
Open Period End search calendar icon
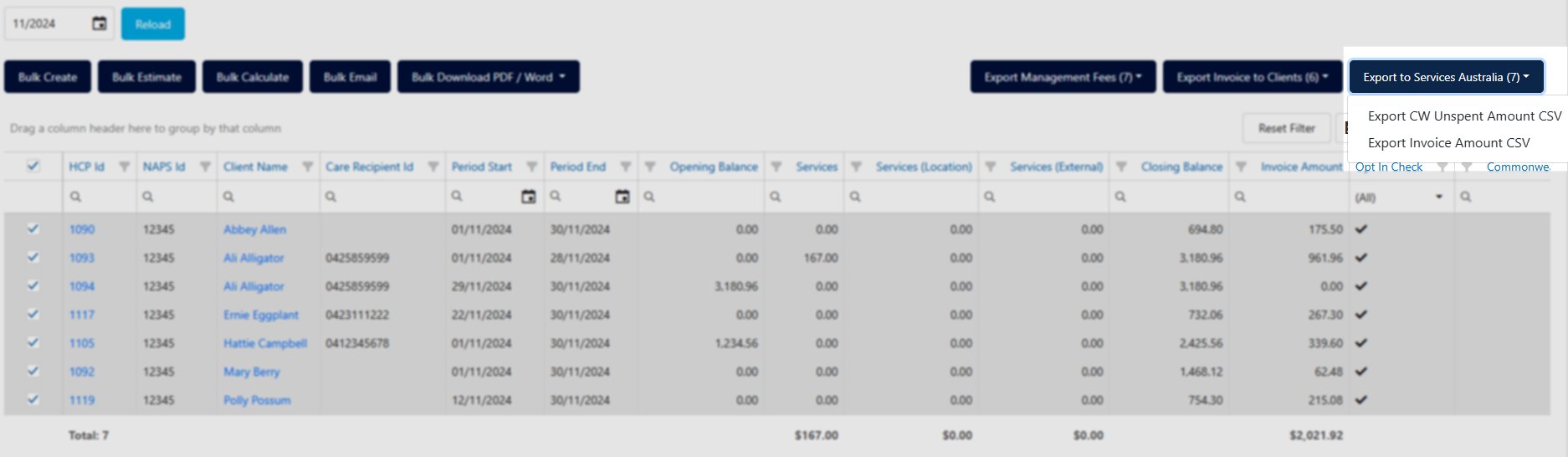point(623,197)
